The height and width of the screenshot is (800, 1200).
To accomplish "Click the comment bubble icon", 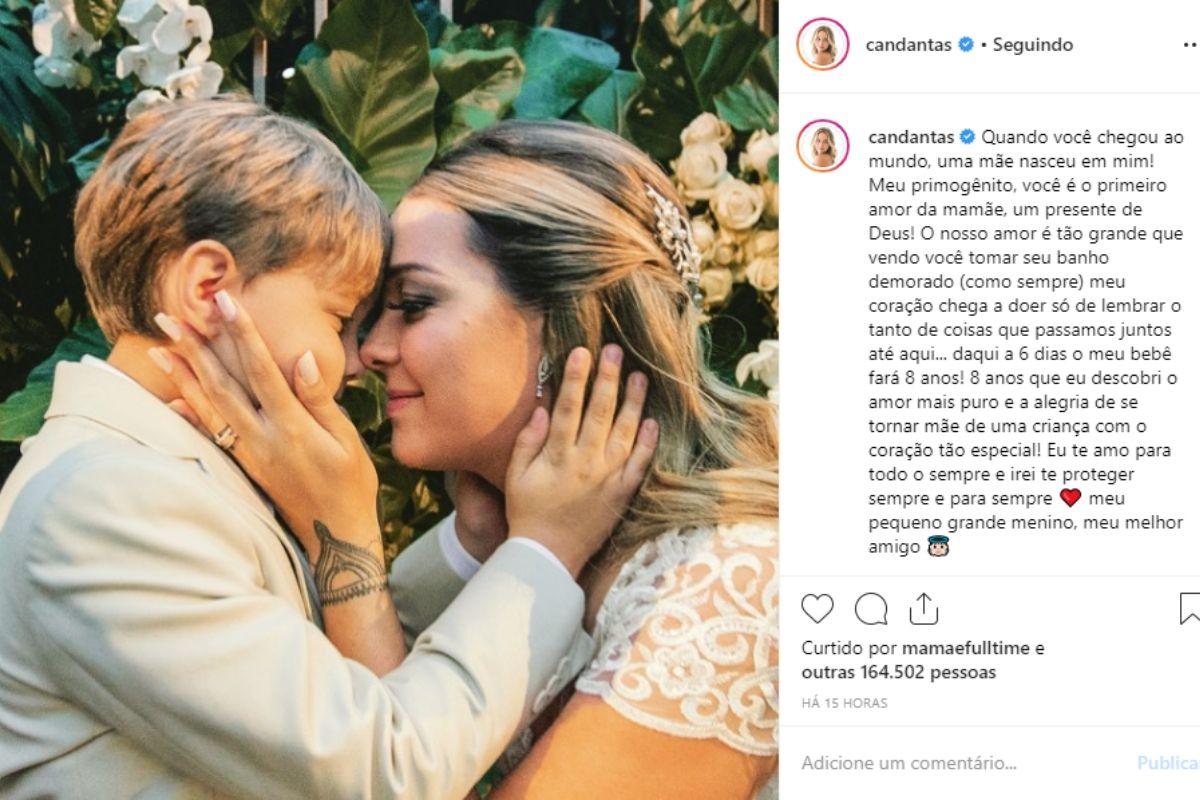I will [871, 608].
